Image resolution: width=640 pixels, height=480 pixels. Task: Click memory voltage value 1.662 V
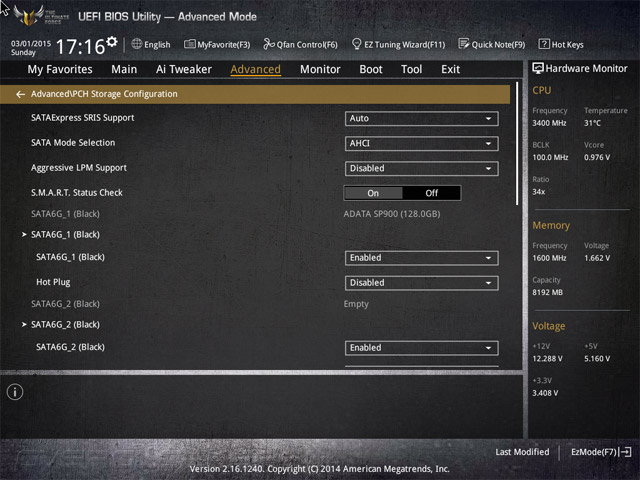point(597,258)
